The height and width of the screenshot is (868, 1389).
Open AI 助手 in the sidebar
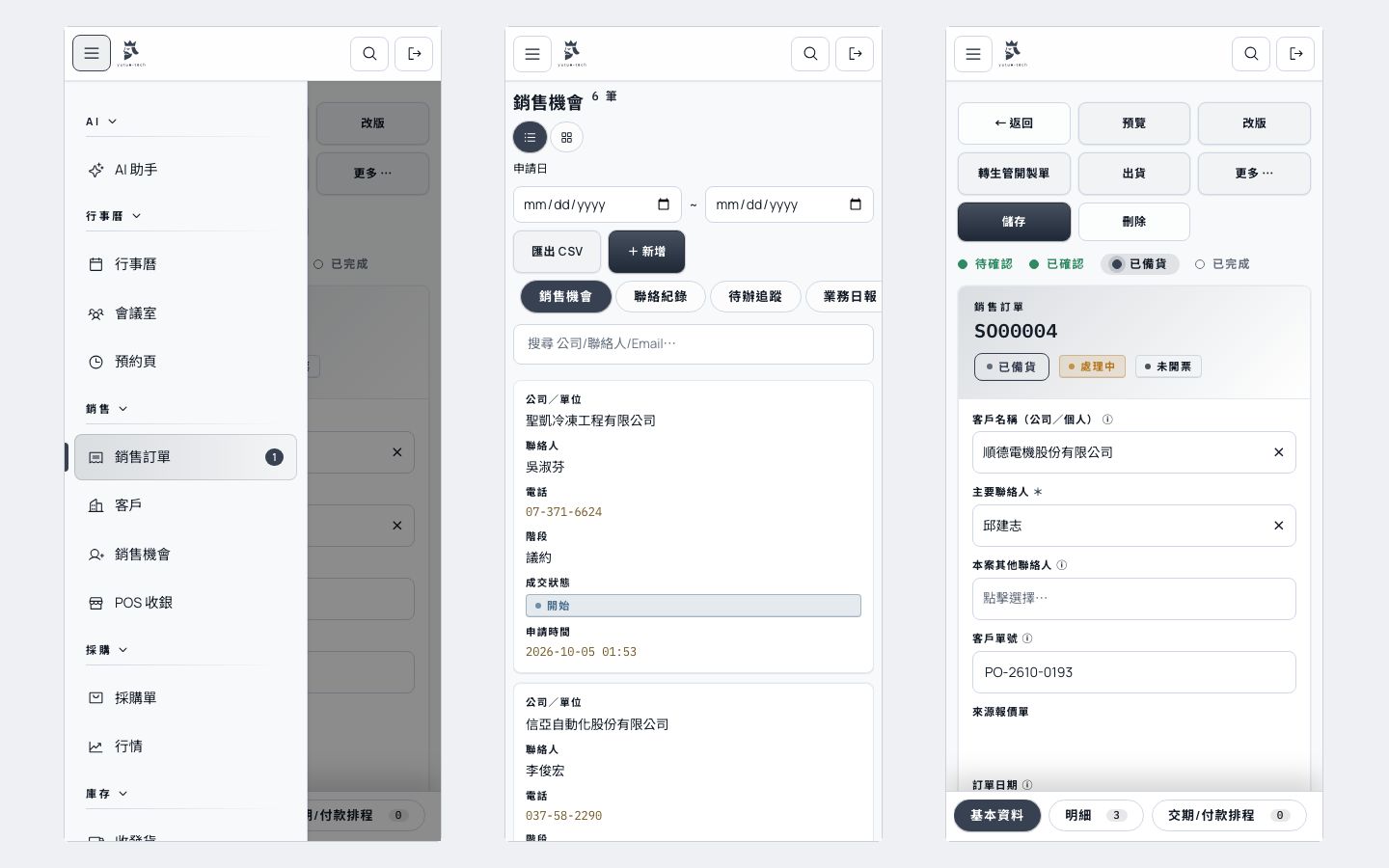pos(185,170)
